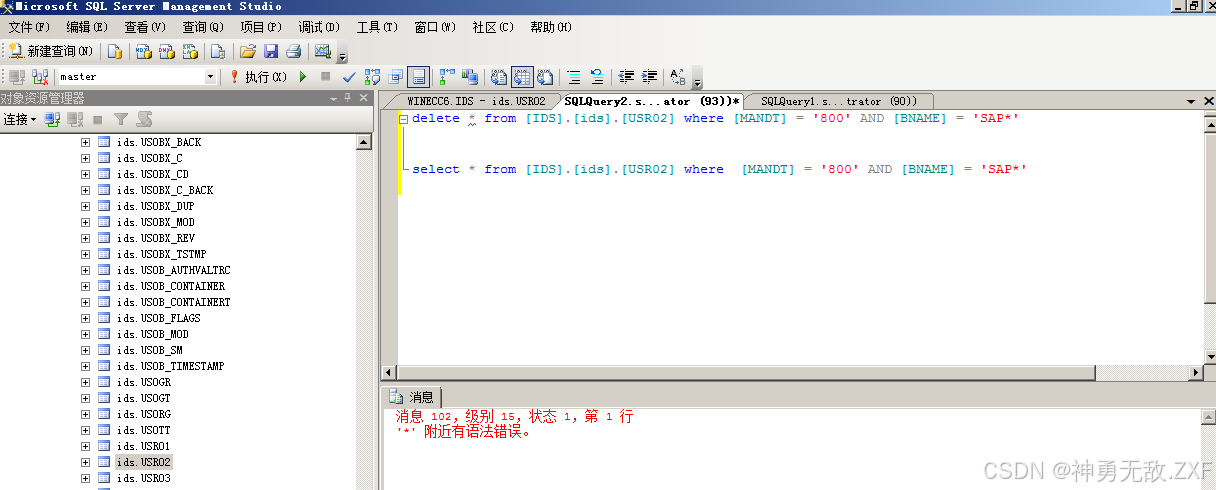This screenshot has height=490, width=1216.
Task: Open the 连接 dropdown in Object Explorer
Action: coord(20,119)
